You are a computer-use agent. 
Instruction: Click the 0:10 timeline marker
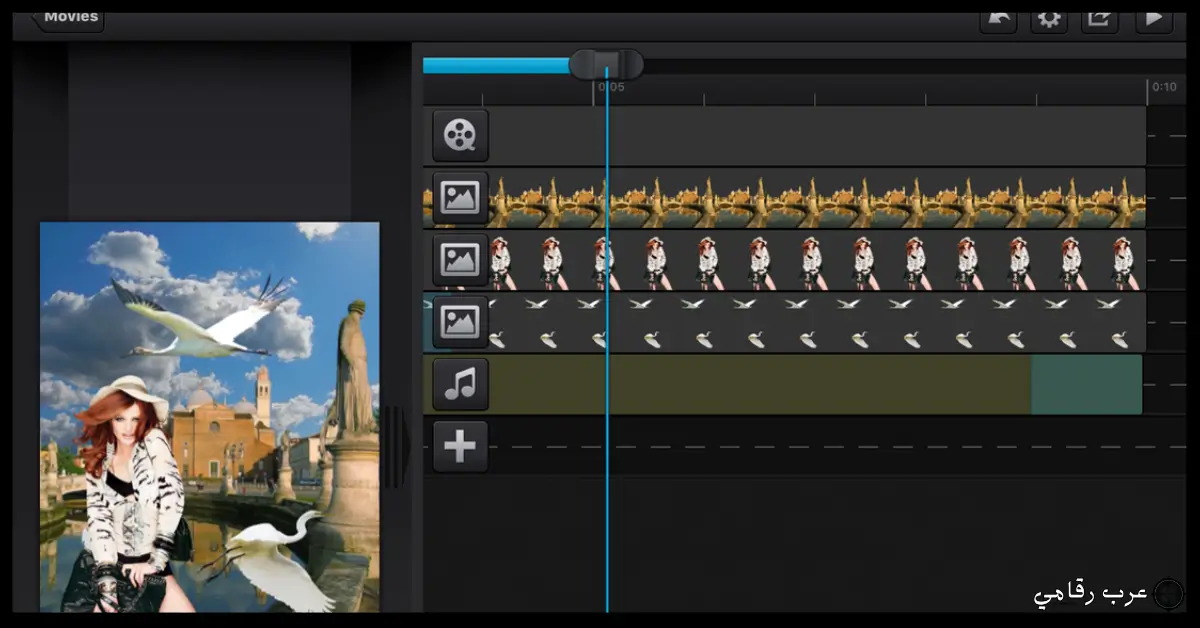1163,87
